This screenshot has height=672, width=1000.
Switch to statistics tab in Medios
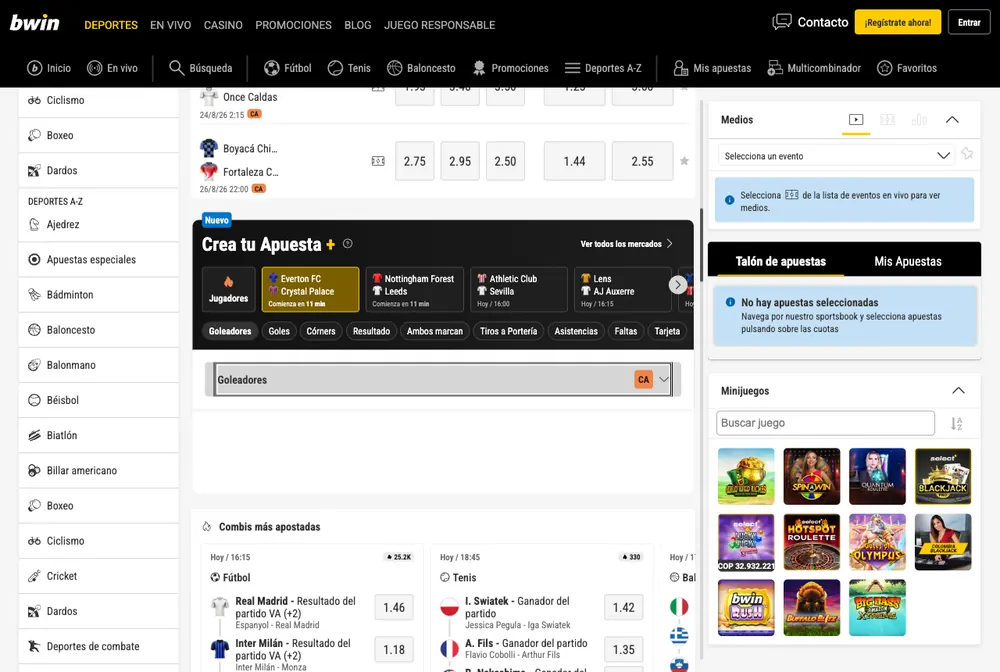click(x=919, y=120)
